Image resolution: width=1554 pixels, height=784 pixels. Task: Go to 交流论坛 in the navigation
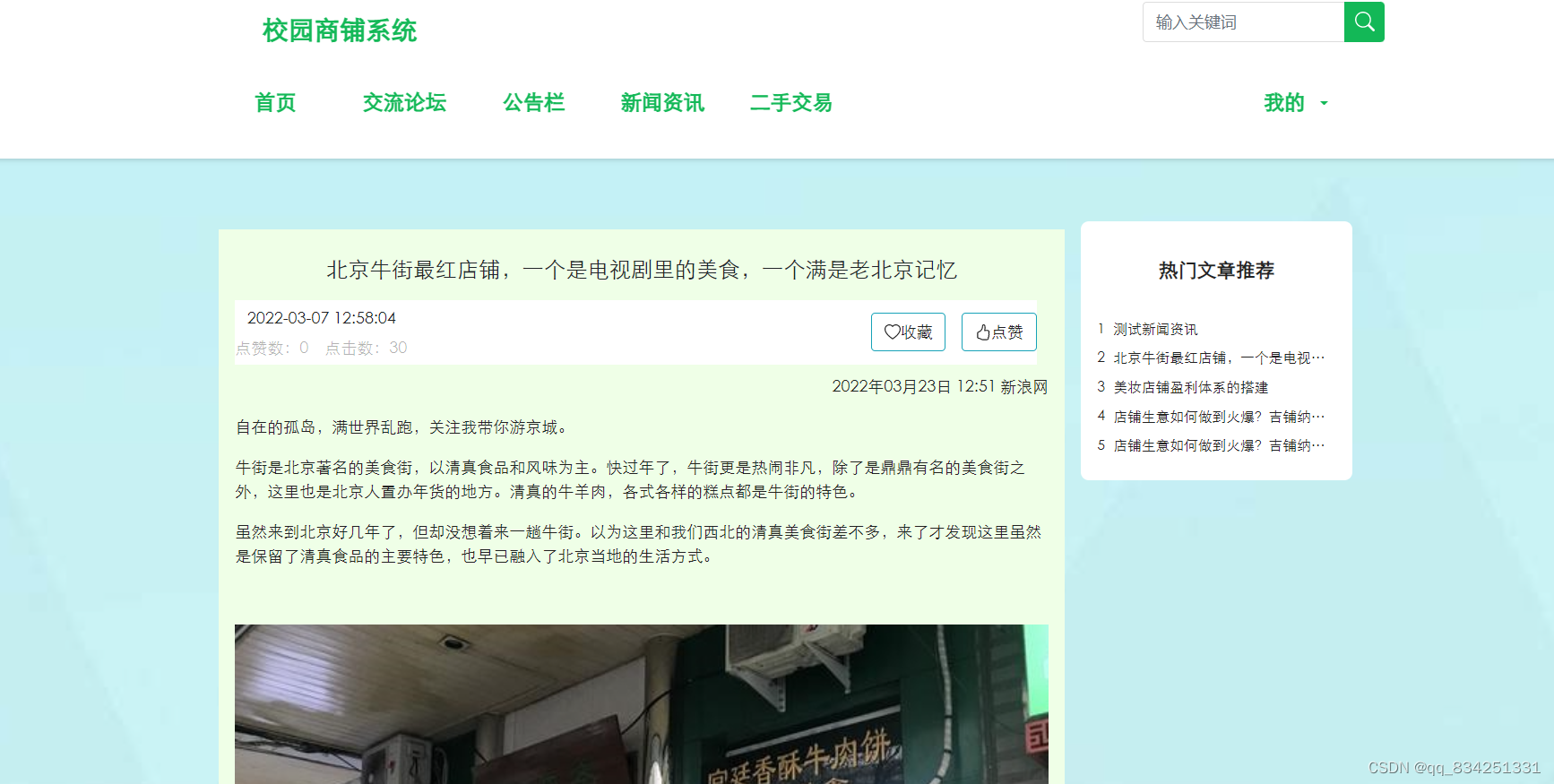click(x=404, y=103)
